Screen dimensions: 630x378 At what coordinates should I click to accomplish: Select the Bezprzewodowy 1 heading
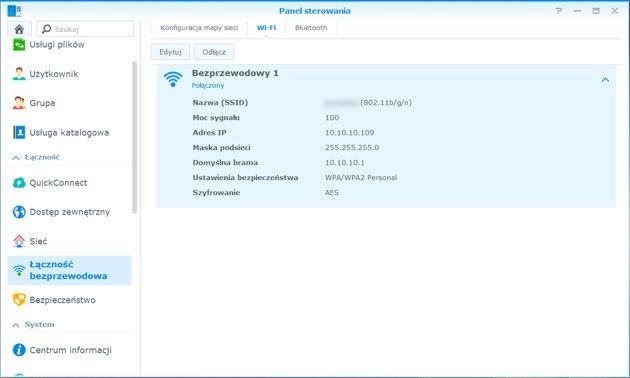click(x=235, y=73)
